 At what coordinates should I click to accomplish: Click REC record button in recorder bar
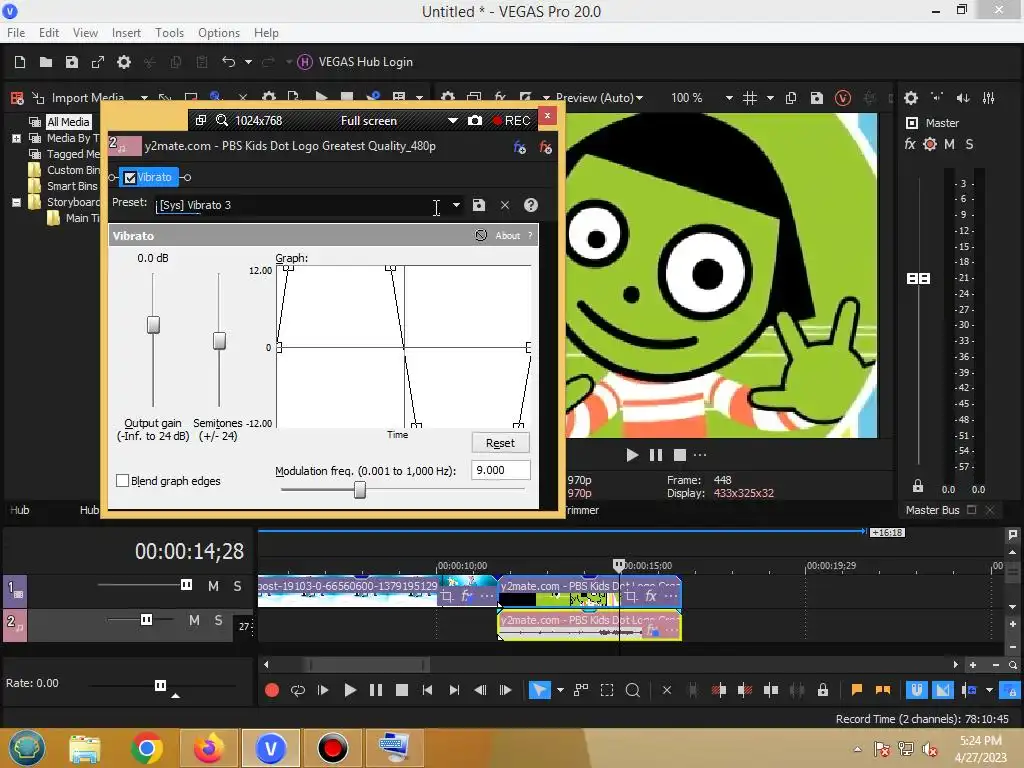512,121
